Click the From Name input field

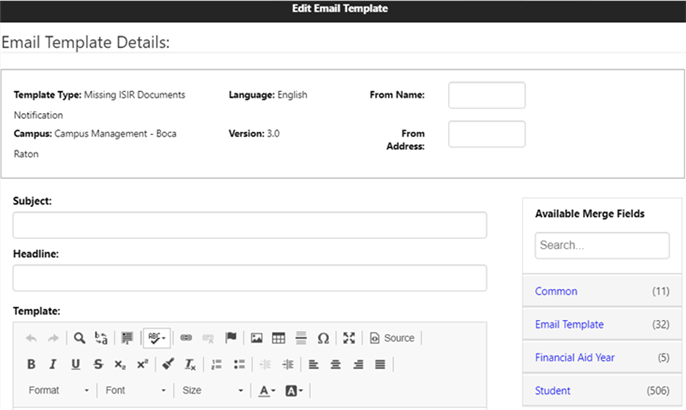coord(487,95)
